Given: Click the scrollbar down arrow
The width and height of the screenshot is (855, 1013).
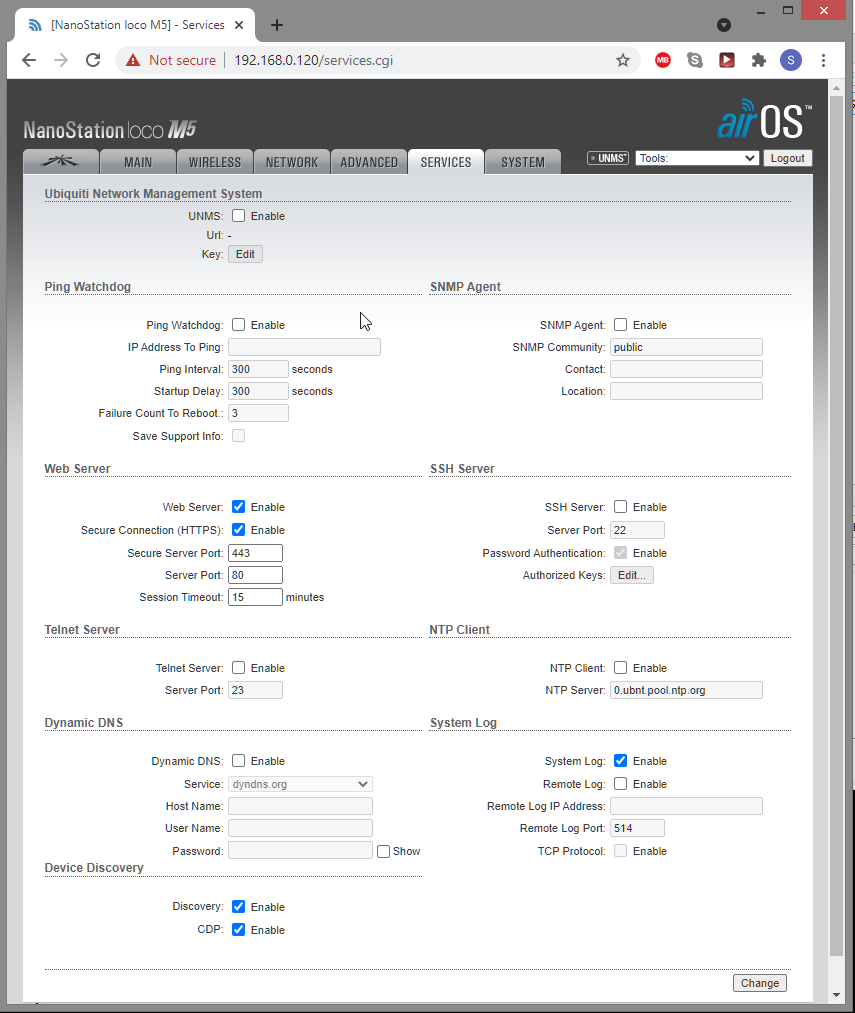Looking at the screenshot, I should click(836, 995).
